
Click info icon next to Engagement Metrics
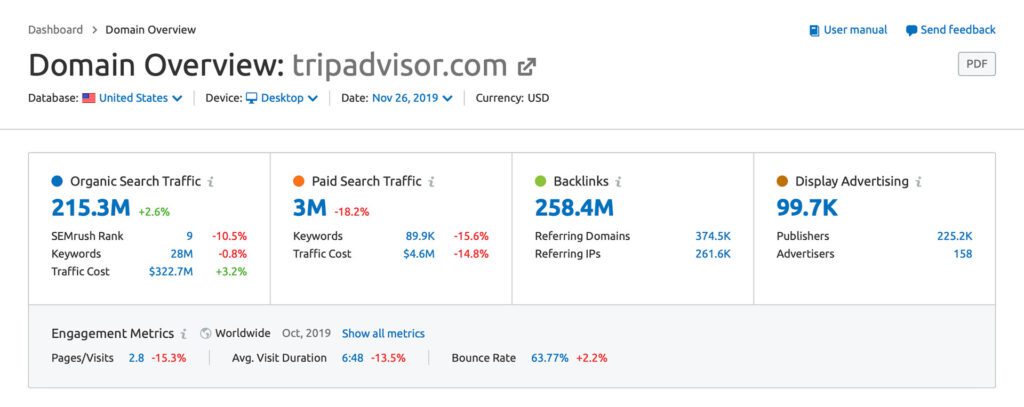[184, 334]
